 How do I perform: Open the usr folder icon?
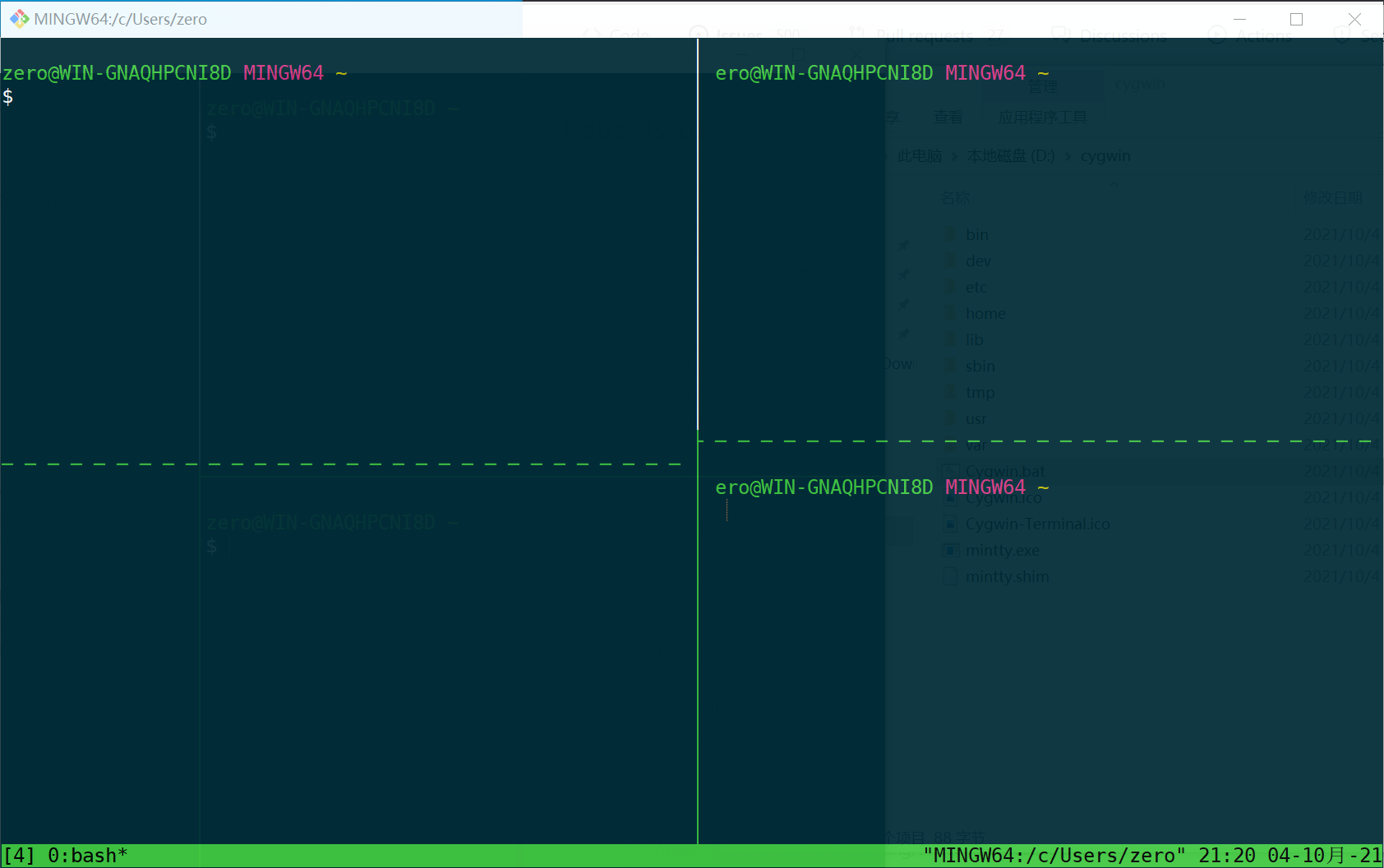pos(950,418)
